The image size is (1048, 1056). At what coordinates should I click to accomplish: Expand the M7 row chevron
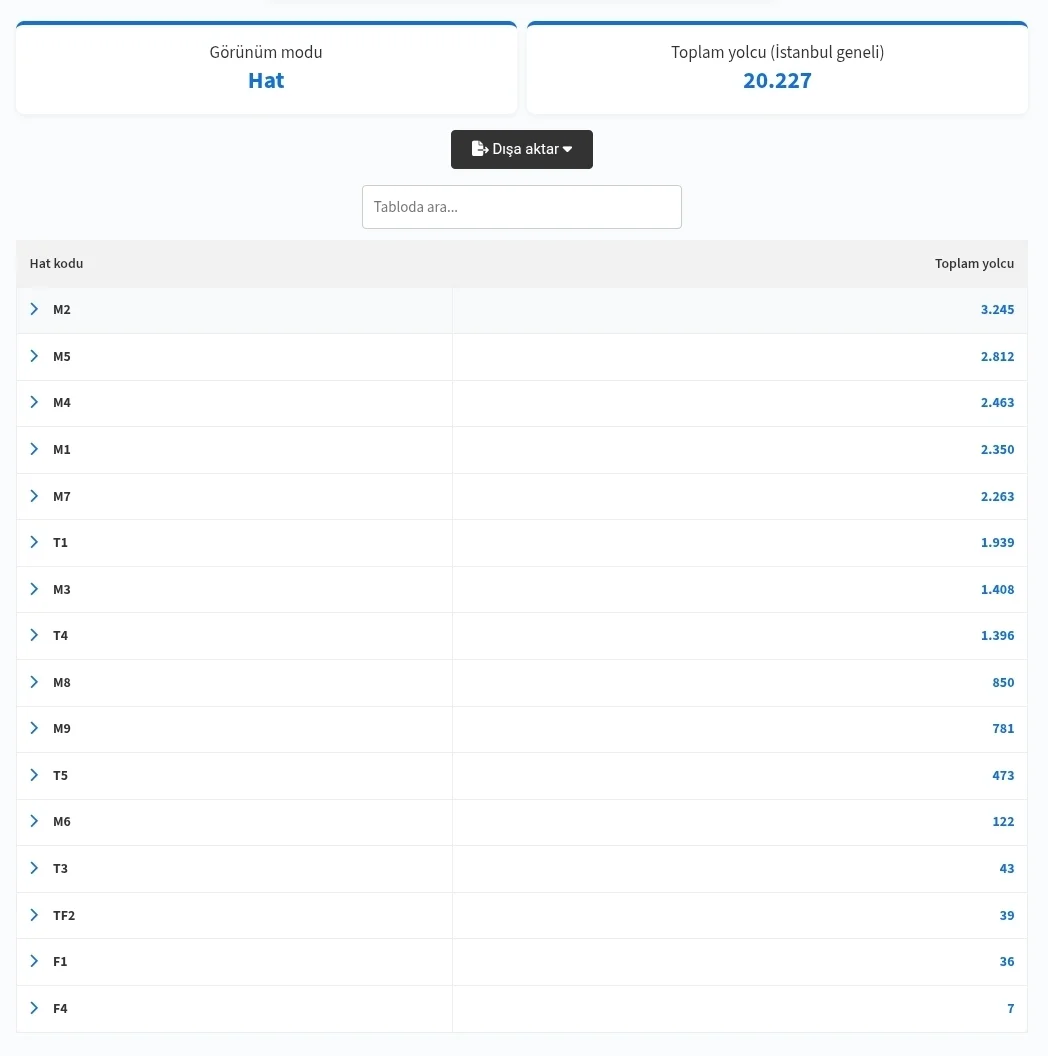tap(34, 496)
